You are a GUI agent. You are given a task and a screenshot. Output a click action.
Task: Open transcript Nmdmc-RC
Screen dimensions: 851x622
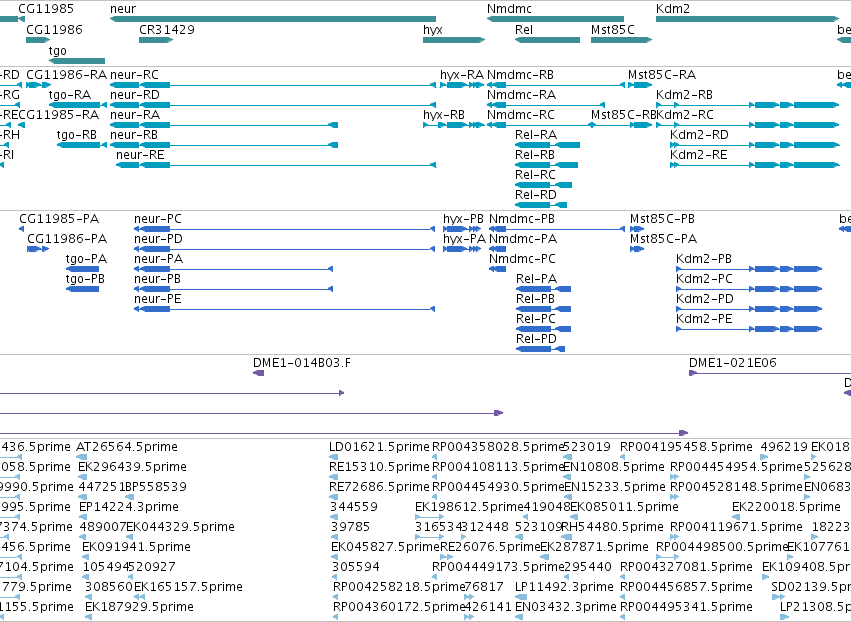point(520,115)
